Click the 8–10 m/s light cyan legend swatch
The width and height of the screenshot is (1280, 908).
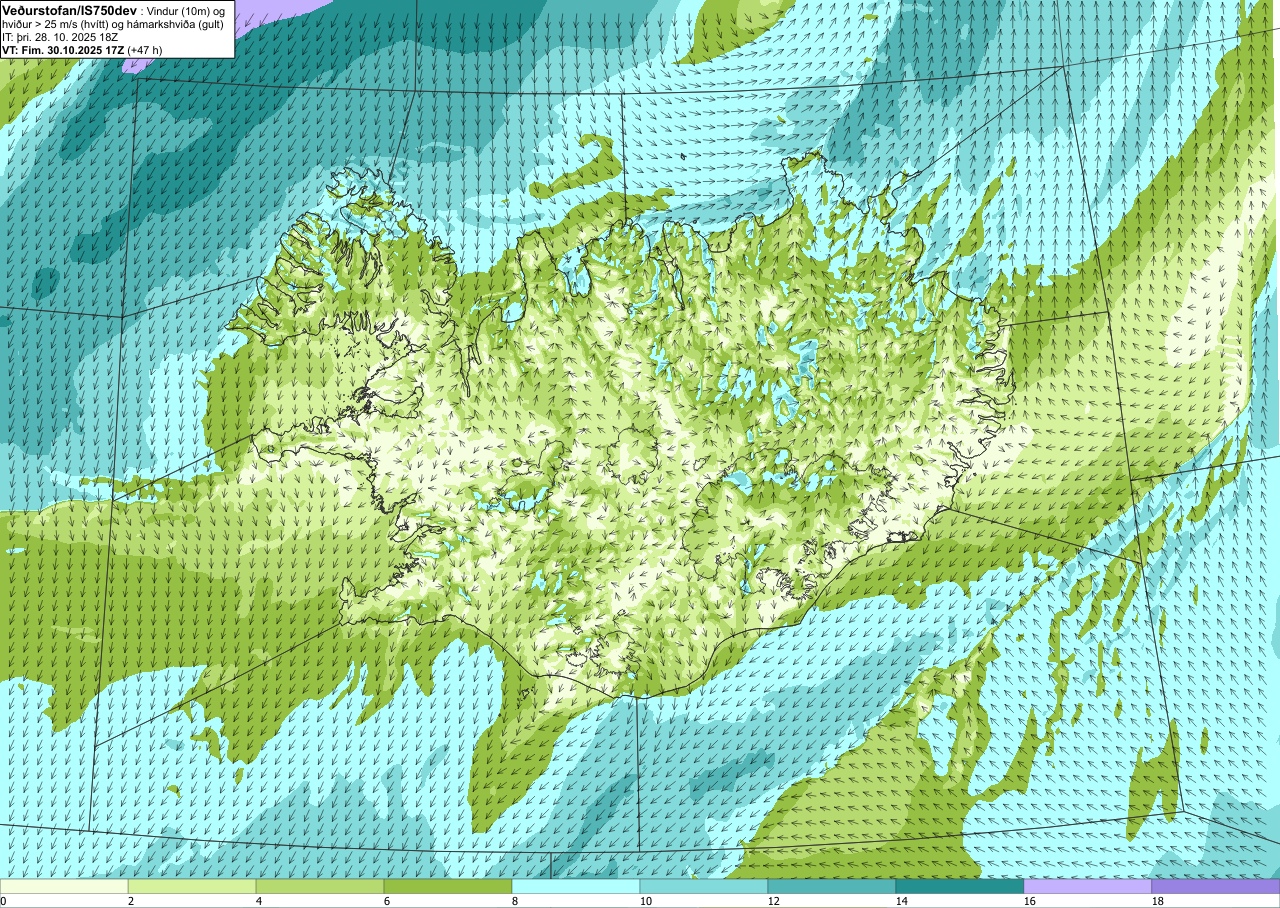(x=576, y=886)
